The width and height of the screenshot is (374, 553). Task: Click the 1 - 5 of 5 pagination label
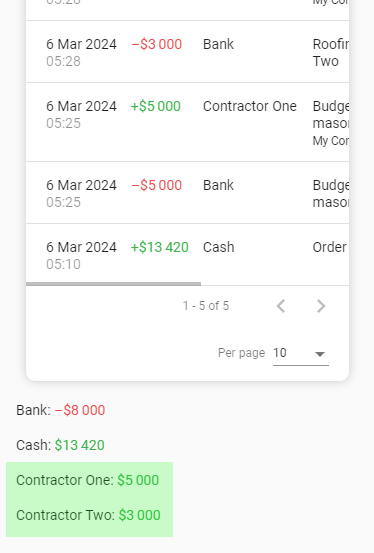point(206,306)
